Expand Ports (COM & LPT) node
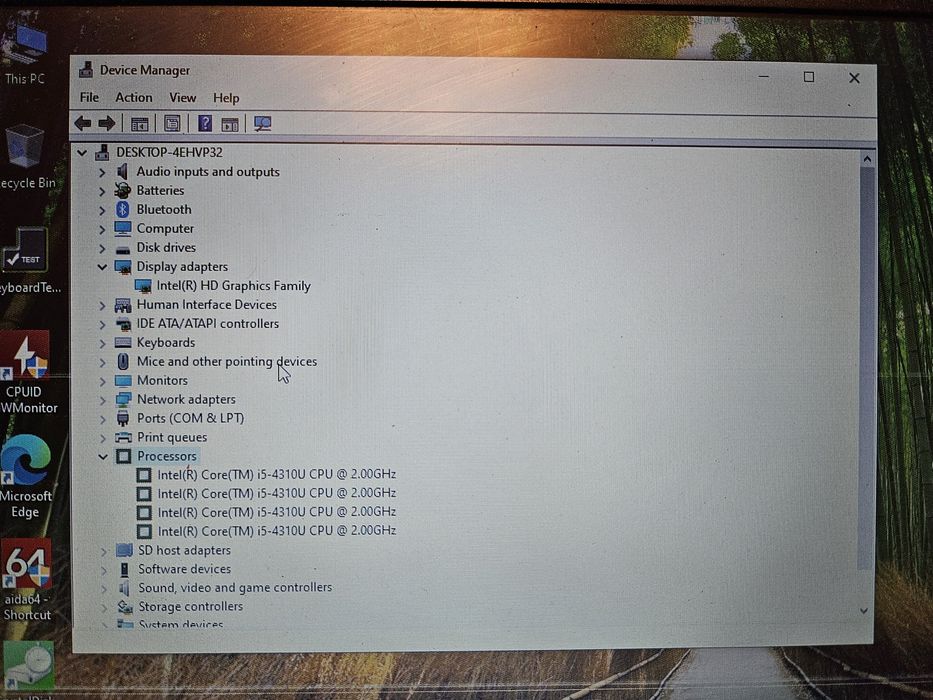The height and width of the screenshot is (700, 933). click(102, 419)
